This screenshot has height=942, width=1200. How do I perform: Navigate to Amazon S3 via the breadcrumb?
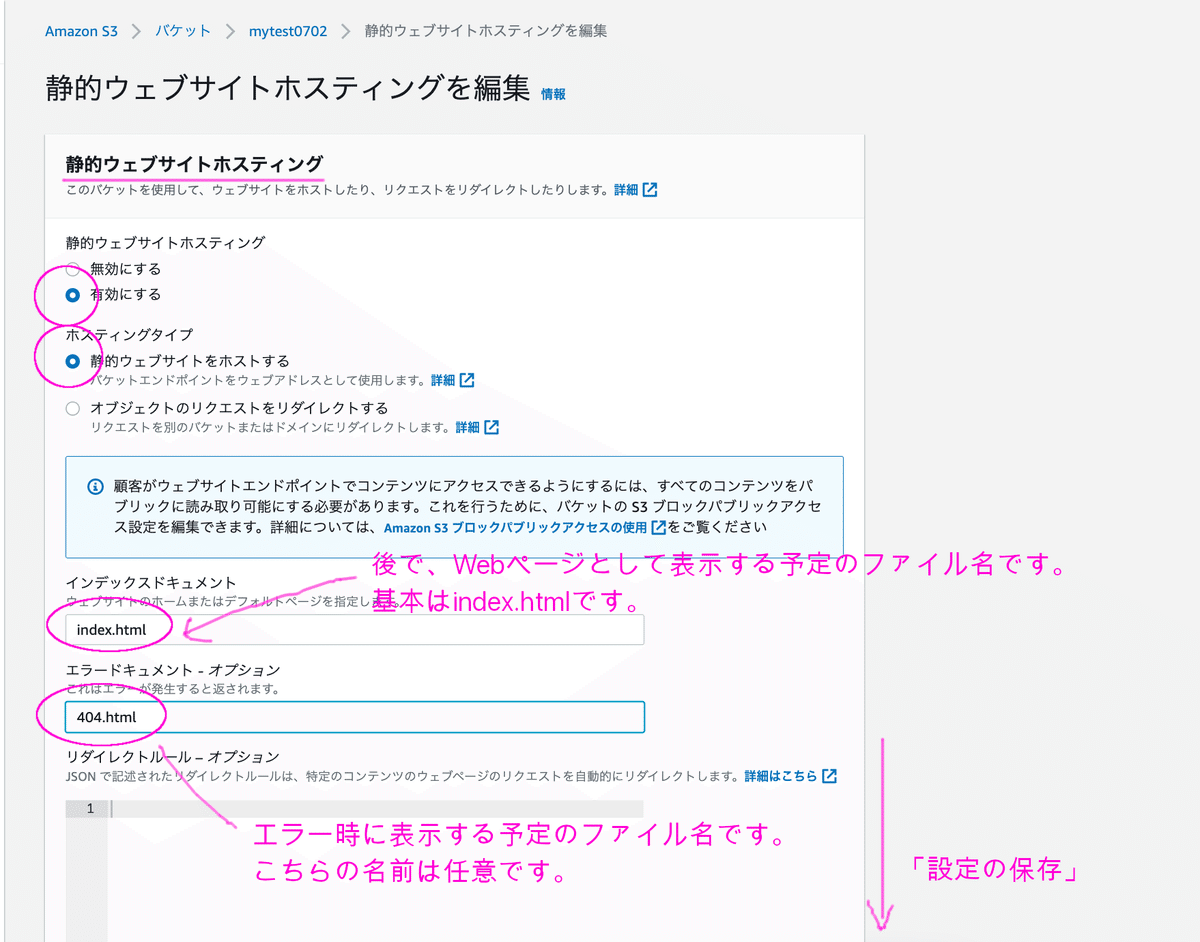[x=81, y=31]
